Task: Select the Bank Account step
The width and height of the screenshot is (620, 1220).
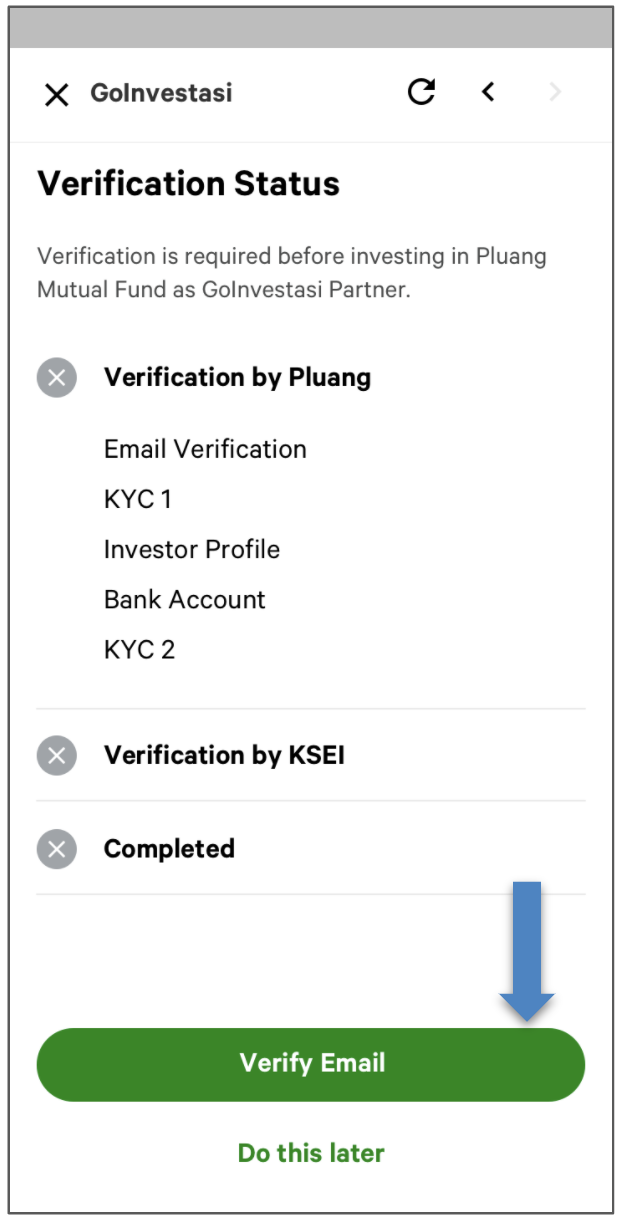Action: (185, 600)
